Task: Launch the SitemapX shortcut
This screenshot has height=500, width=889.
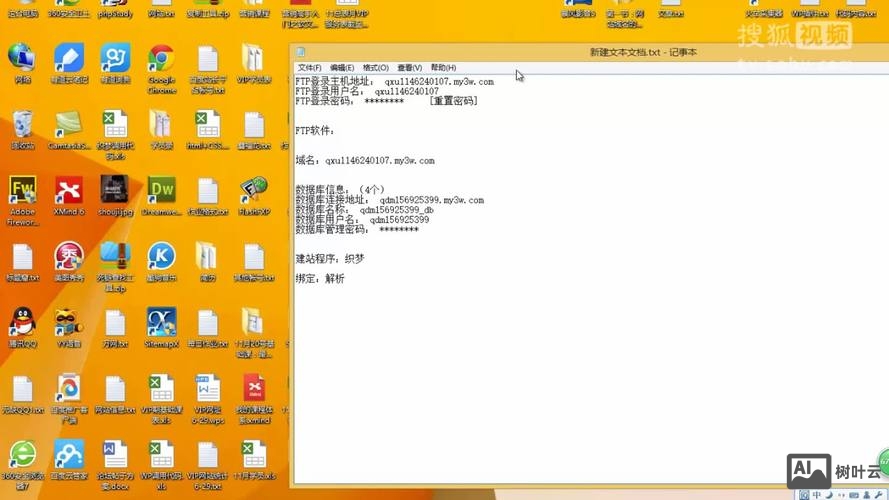Action: point(162,328)
